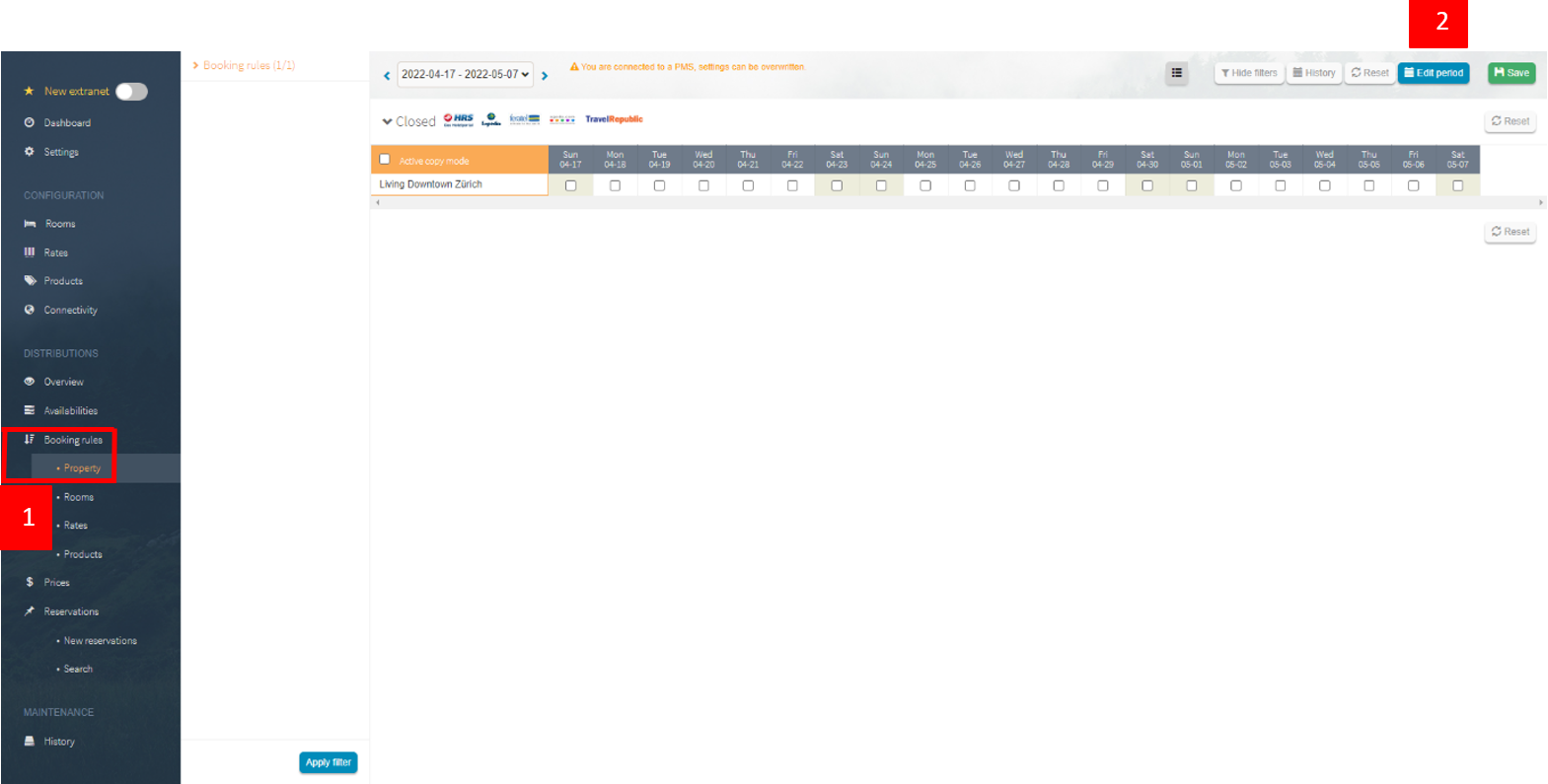Click the feratel channel logo
This screenshot has height=784, width=1548.
click(525, 118)
